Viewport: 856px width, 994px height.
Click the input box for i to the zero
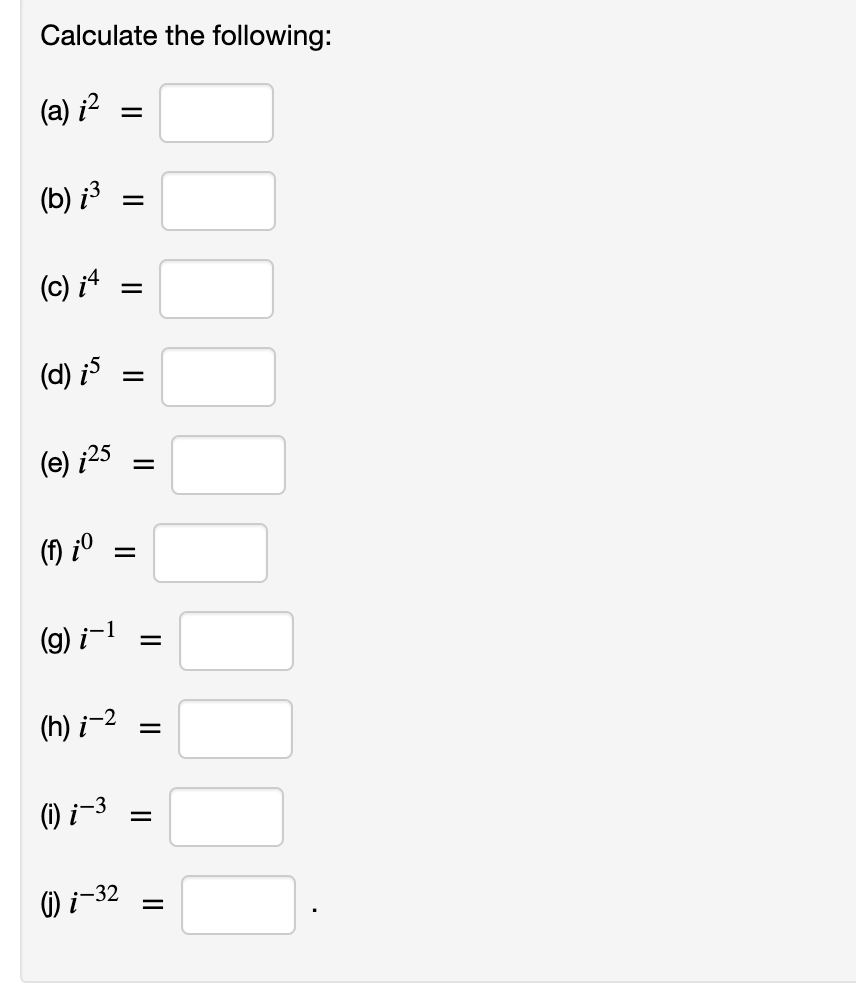[x=210, y=553]
